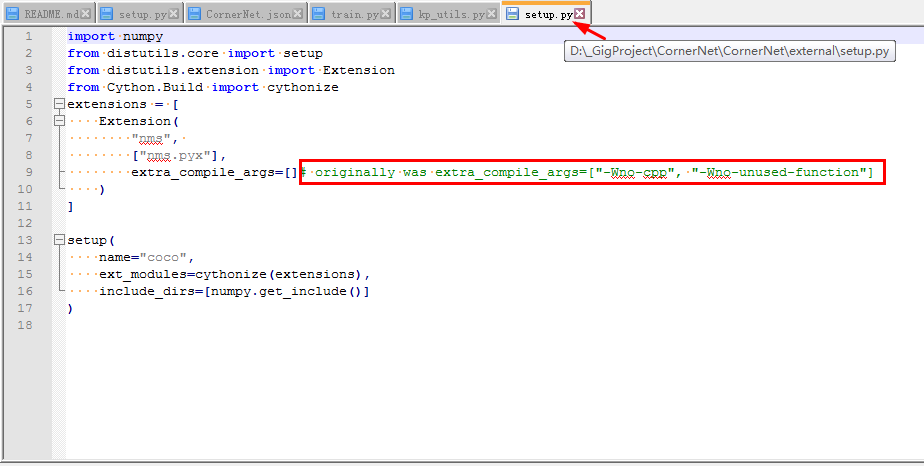Viewport: 924px width, 466px height.
Task: Click line number 1 in the margin
Action: coord(29,37)
